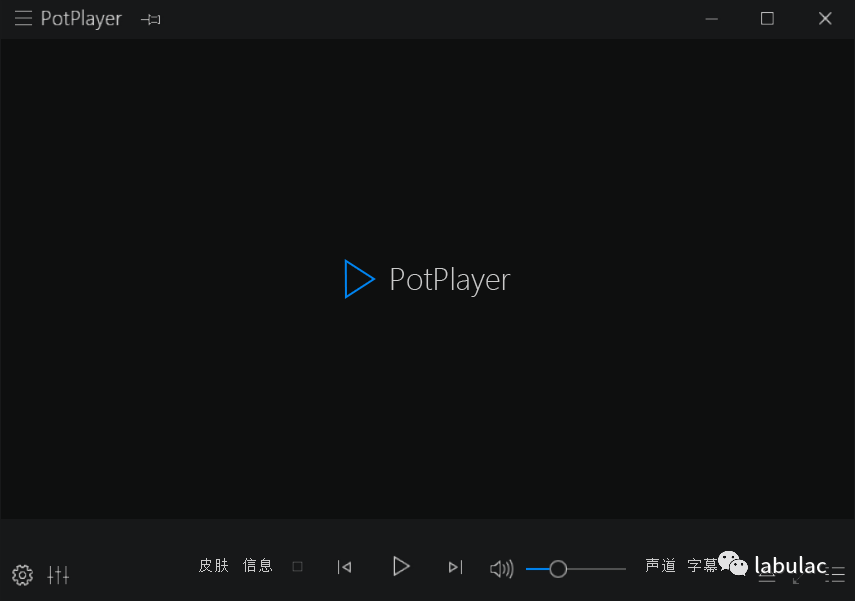
Task: Open the equalizer control panel sliders icon
Action: click(58, 575)
